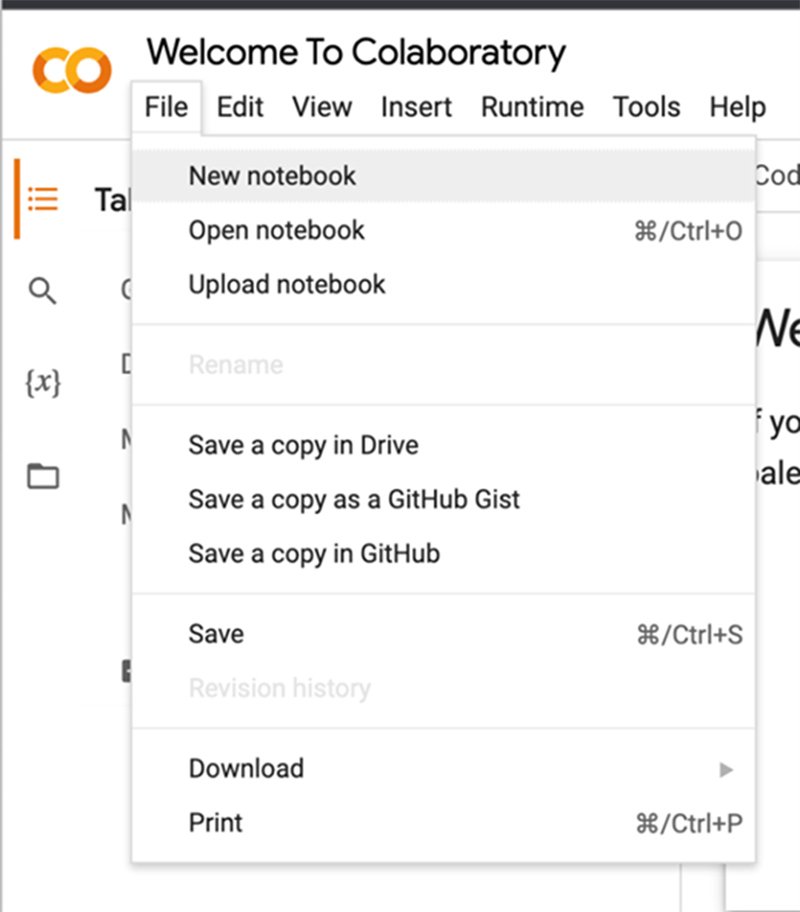This screenshot has height=912, width=800.
Task: Open the Tools menu
Action: pos(646,107)
